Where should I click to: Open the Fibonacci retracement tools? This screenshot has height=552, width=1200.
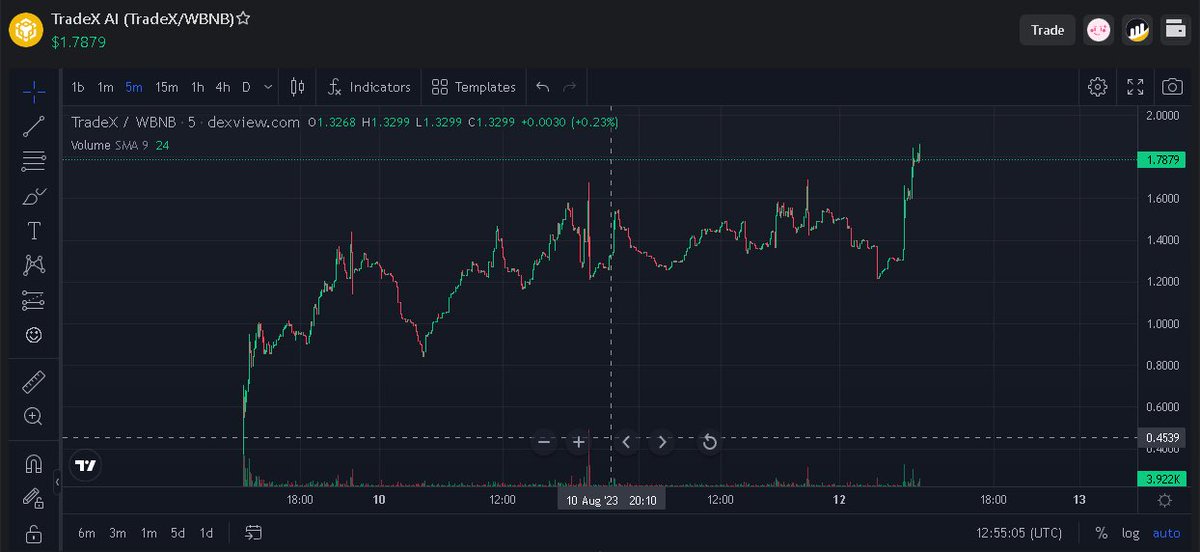point(34,161)
